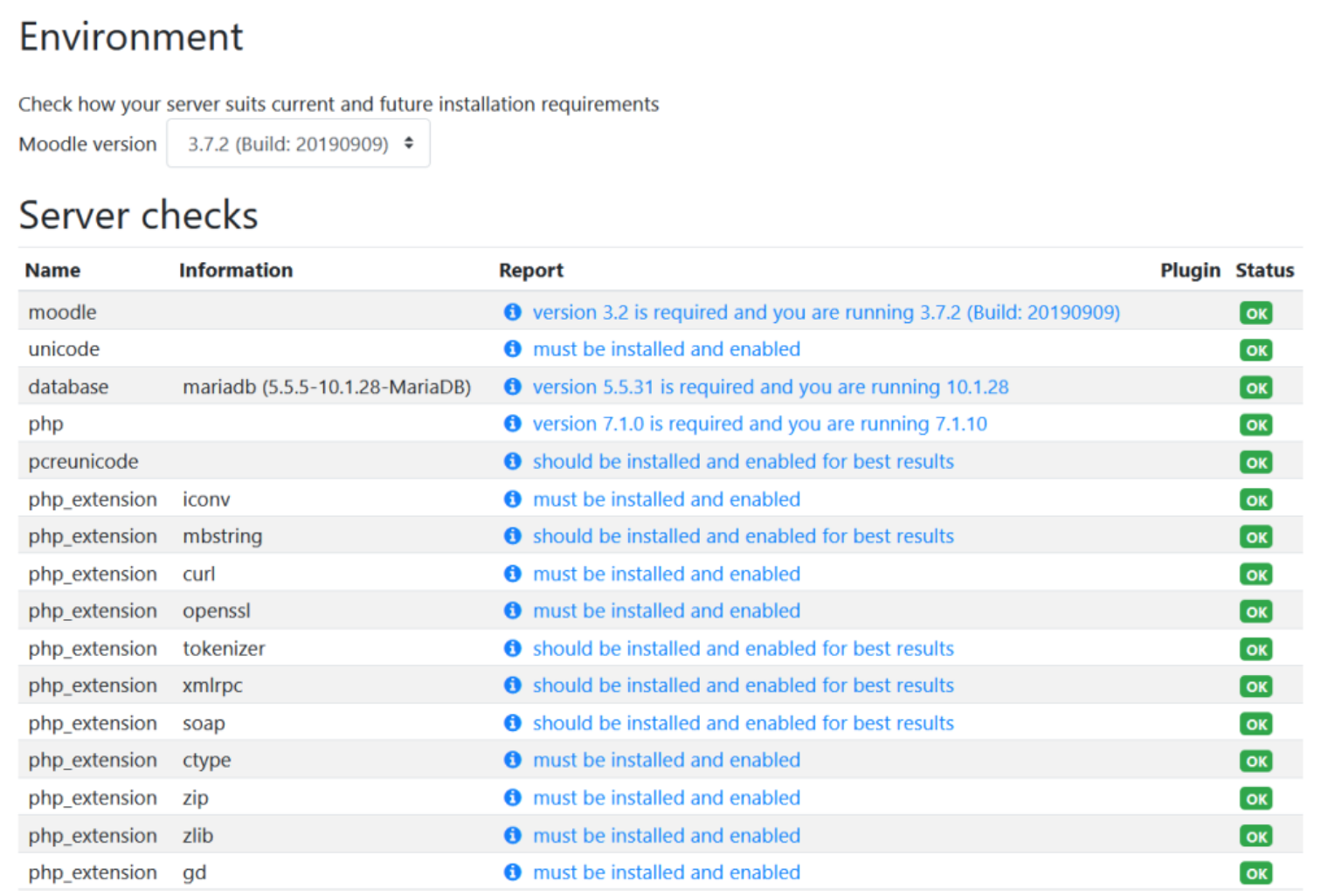The image size is (1321, 896).
Task: Open the iconv report link
Action: click(667, 500)
